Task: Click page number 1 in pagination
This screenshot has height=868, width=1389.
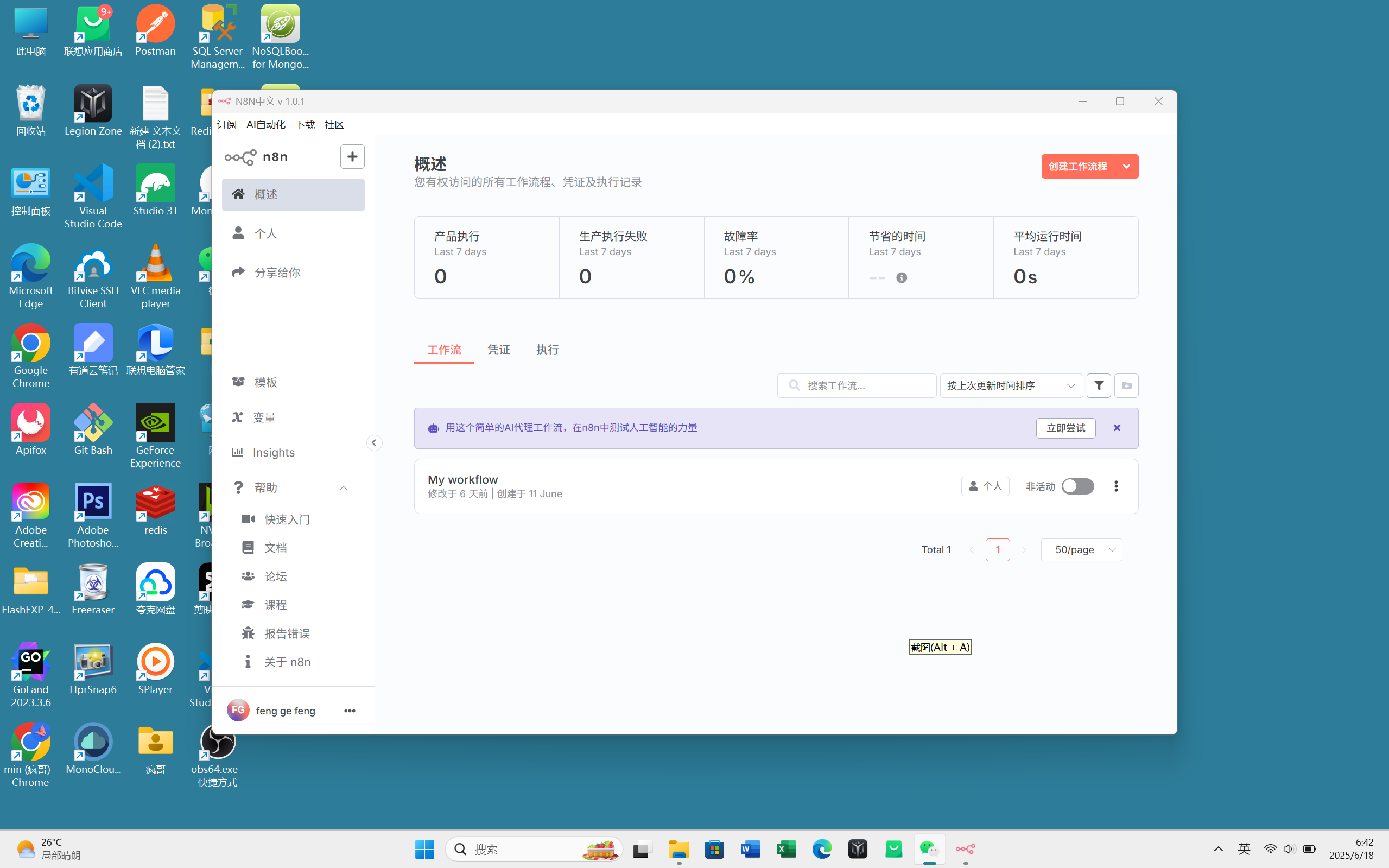Action: pos(998,549)
